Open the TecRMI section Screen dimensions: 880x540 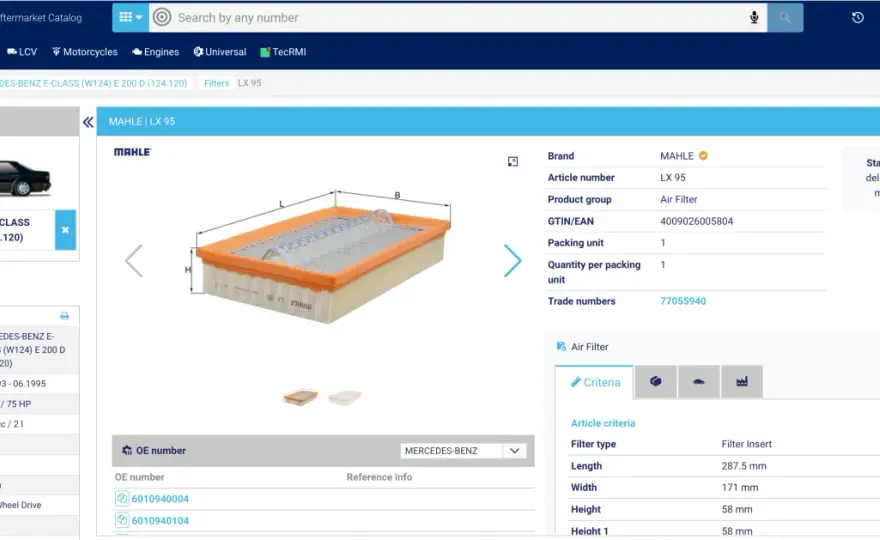[x=283, y=52]
